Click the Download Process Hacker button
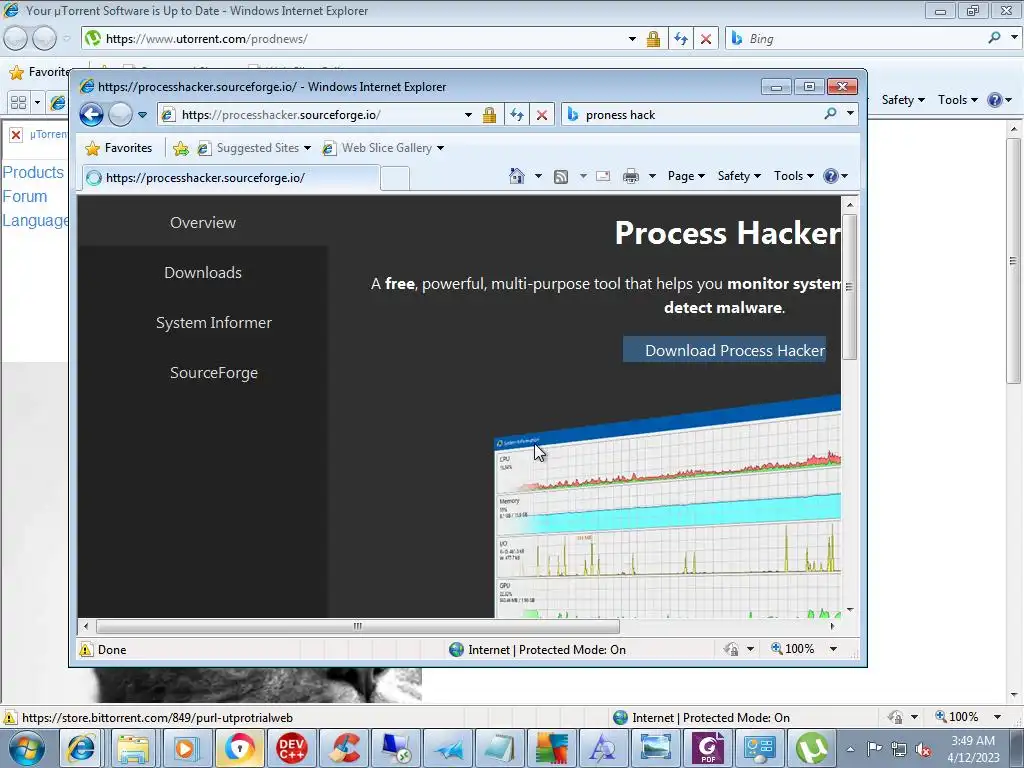Viewport: 1024px width, 768px height. click(725, 350)
